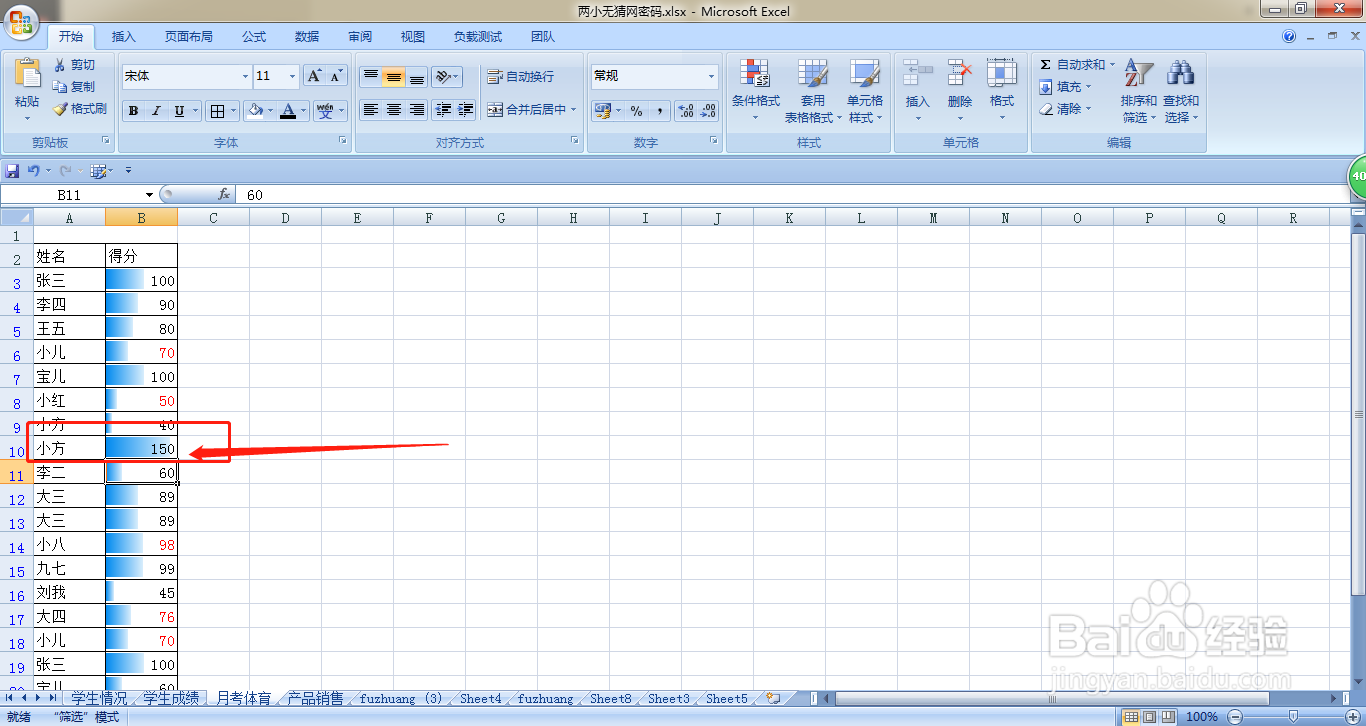Toggle bold formatting

click(133, 111)
